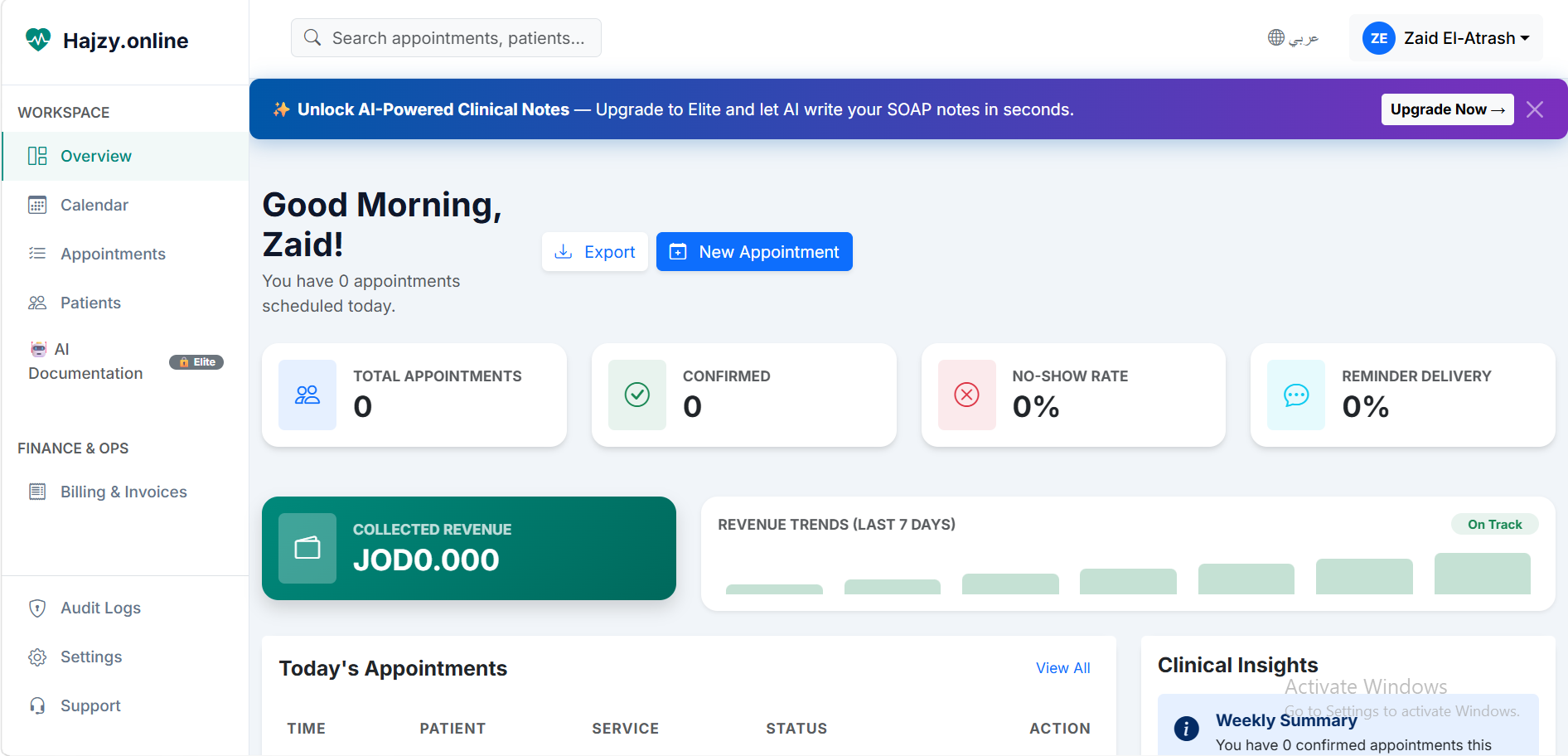The image size is (1568, 756).
Task: Open the Zaid El-Atrash account dropdown
Action: coord(1446,38)
